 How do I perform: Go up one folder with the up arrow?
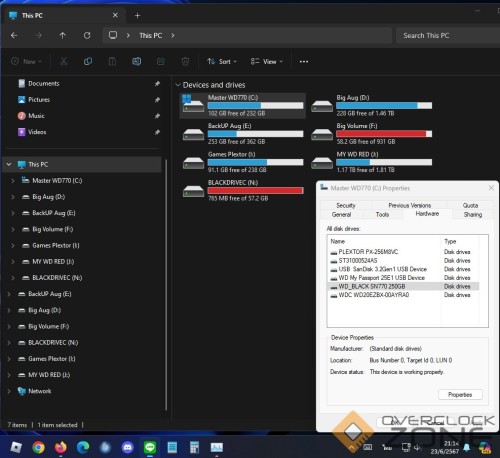pos(63,35)
